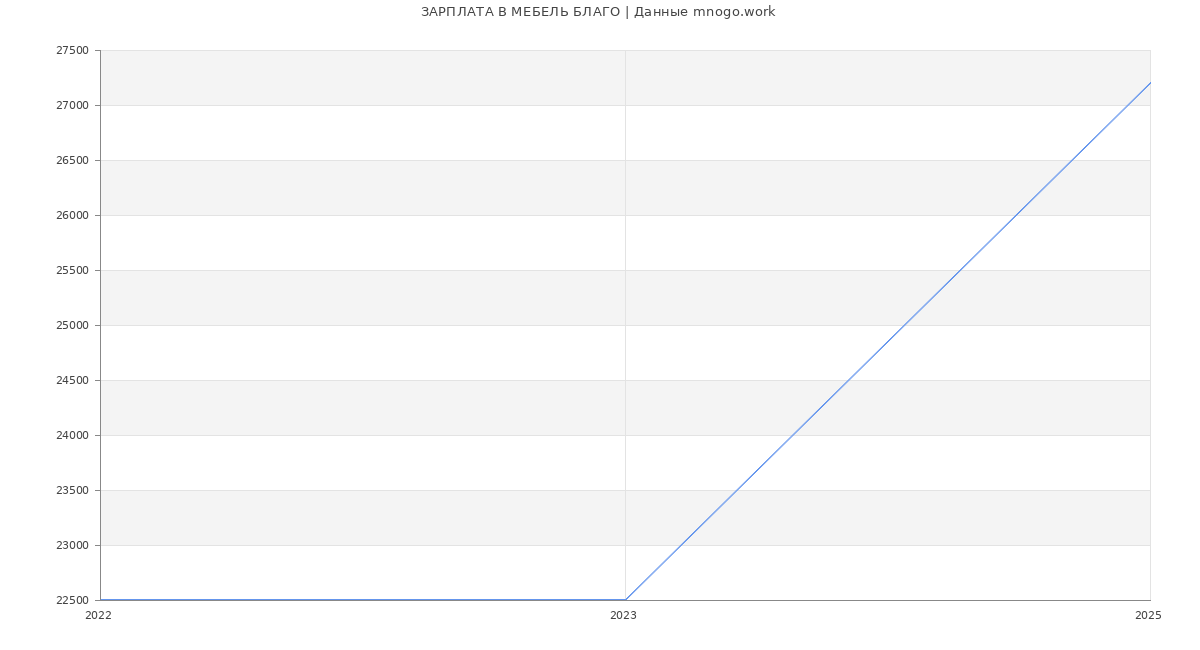Click the line's 2022 starting point
The width and height of the screenshot is (1200, 650).
[x=101, y=600]
